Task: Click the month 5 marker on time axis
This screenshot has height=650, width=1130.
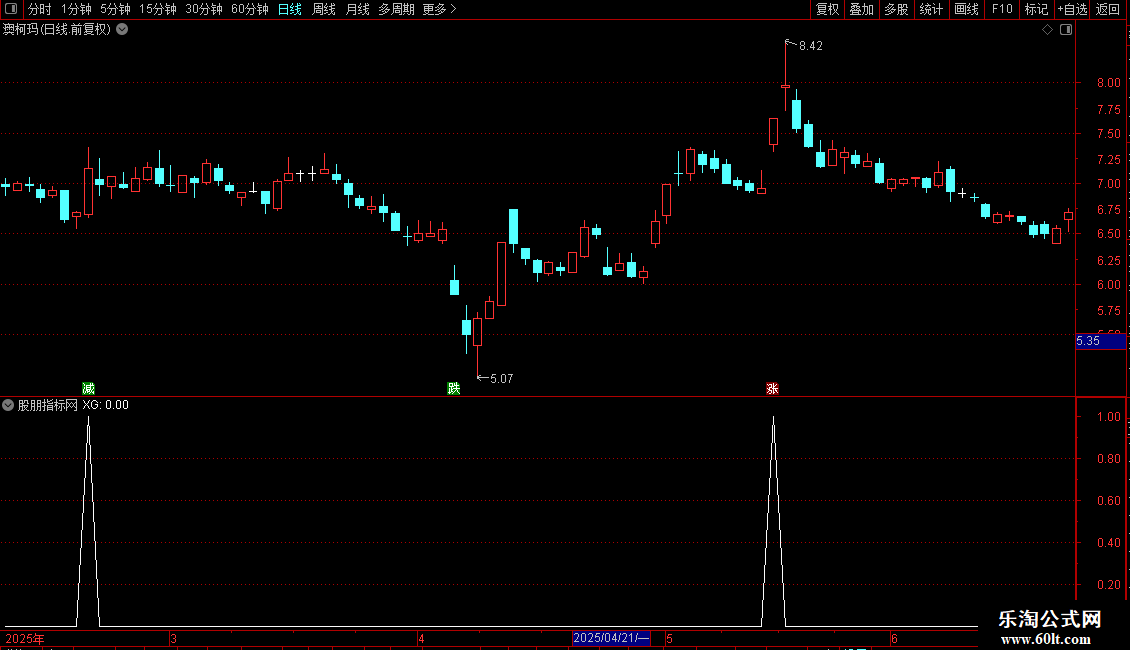Action: pos(669,638)
